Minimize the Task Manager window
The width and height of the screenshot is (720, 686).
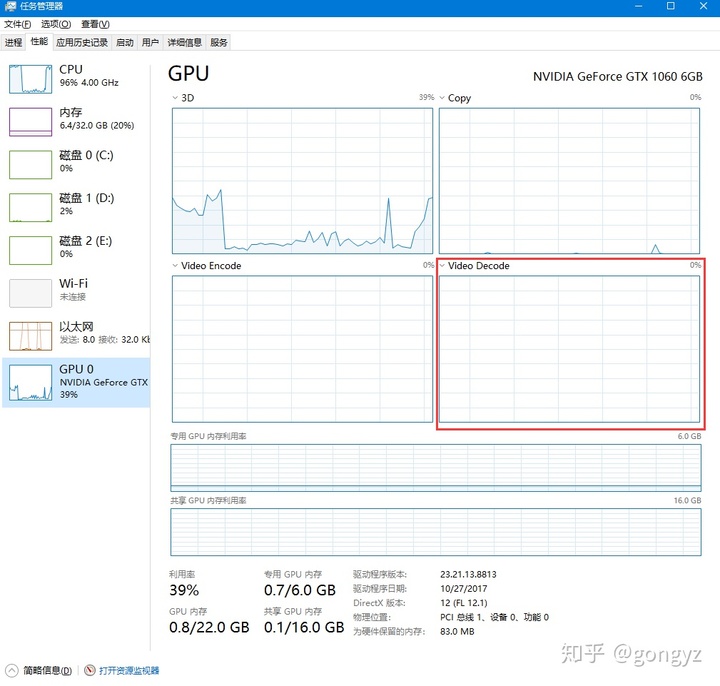point(638,6)
